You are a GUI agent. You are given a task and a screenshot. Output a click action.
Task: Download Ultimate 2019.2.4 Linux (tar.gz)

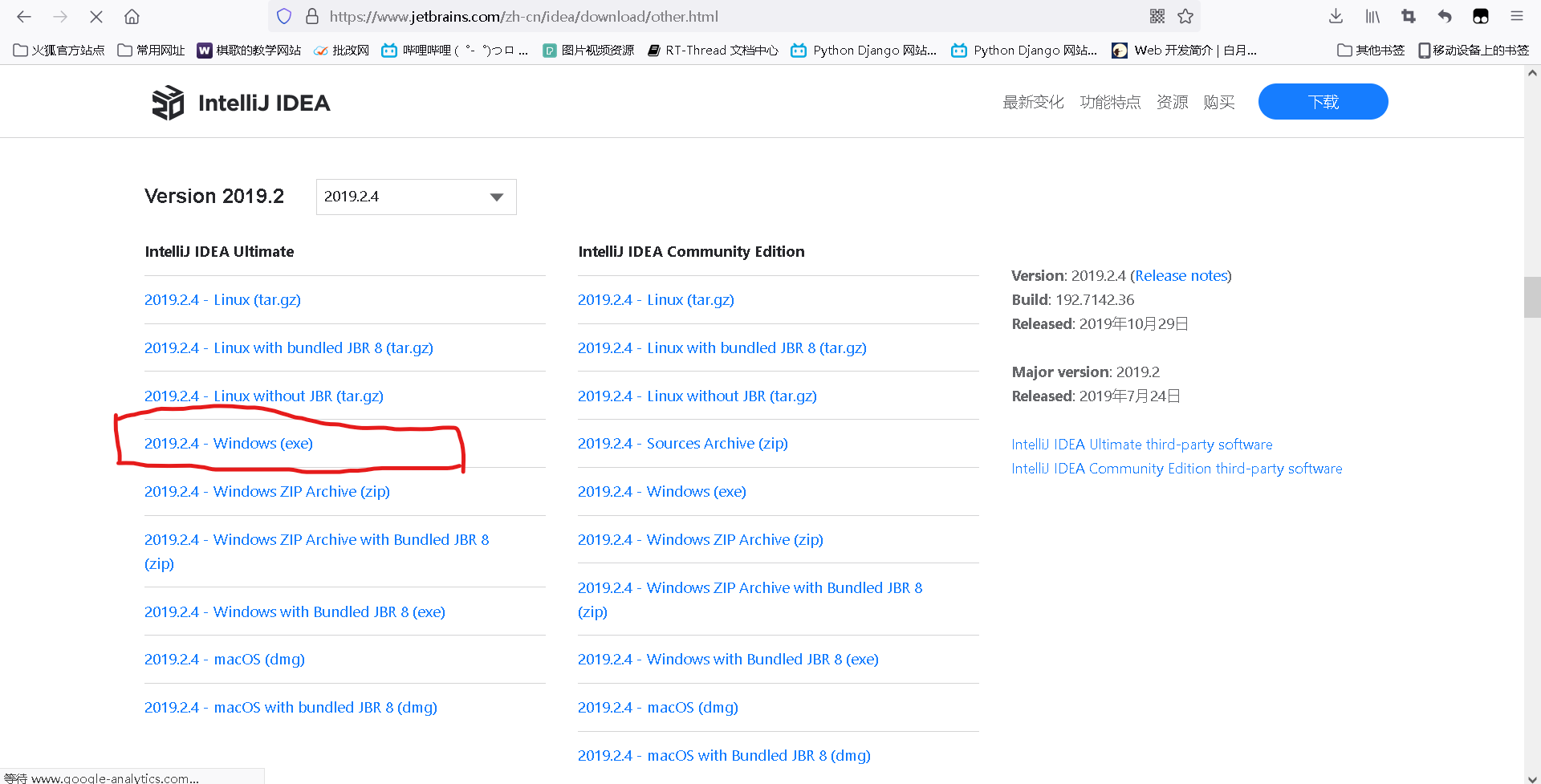(x=222, y=299)
